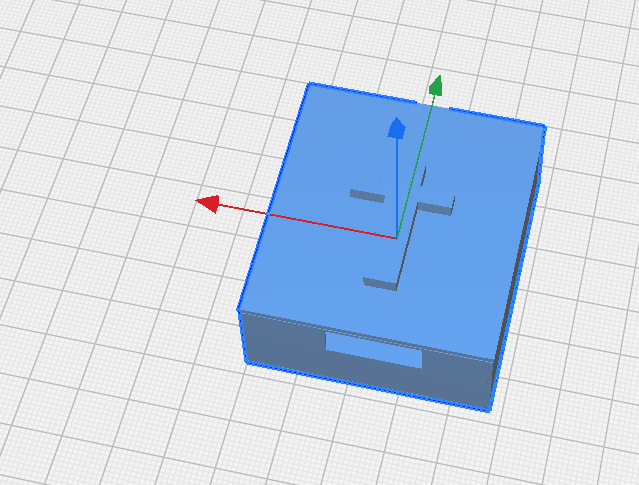Click the blue Z-axis arrow handle
The width and height of the screenshot is (639, 485).
tap(397, 128)
